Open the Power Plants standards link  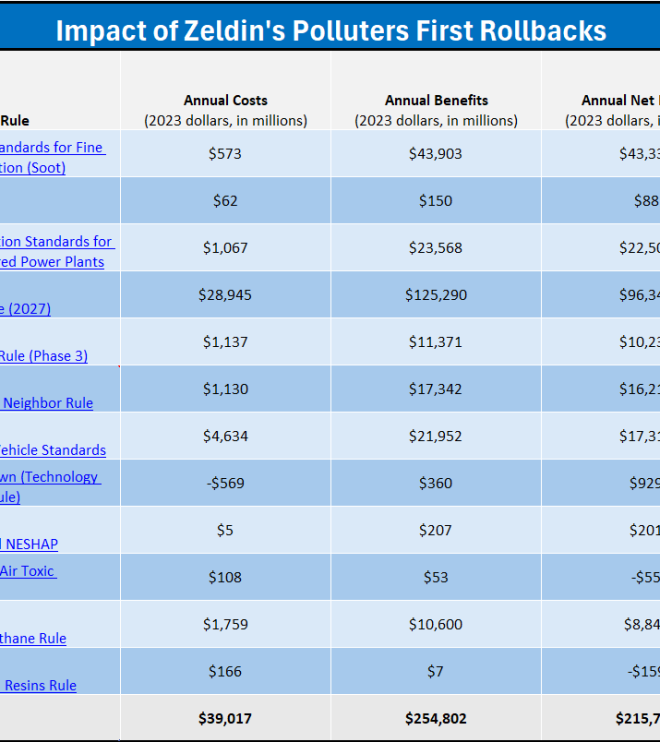pyautogui.click(x=57, y=252)
